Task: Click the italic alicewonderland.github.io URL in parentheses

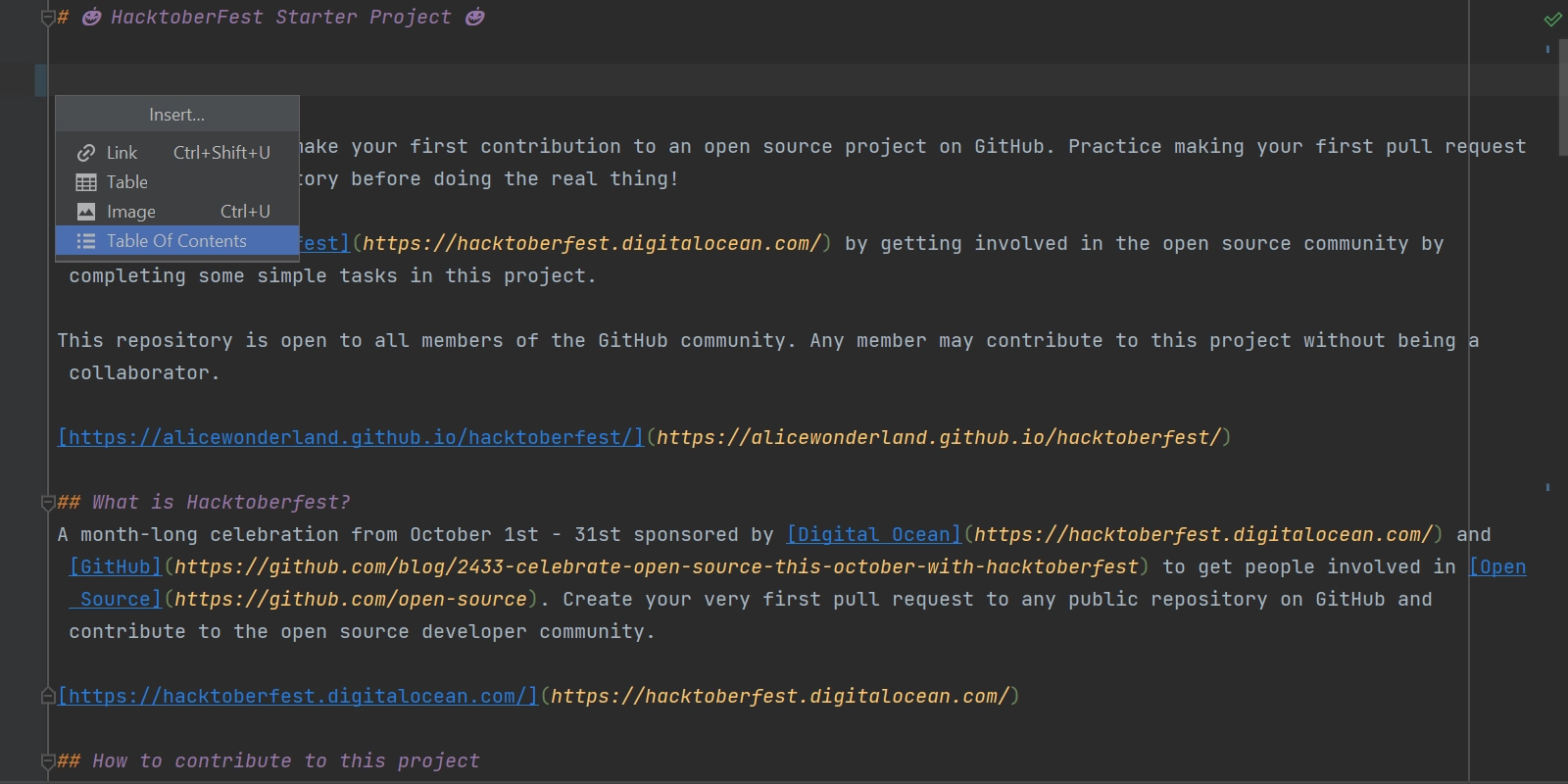Action: (939, 438)
